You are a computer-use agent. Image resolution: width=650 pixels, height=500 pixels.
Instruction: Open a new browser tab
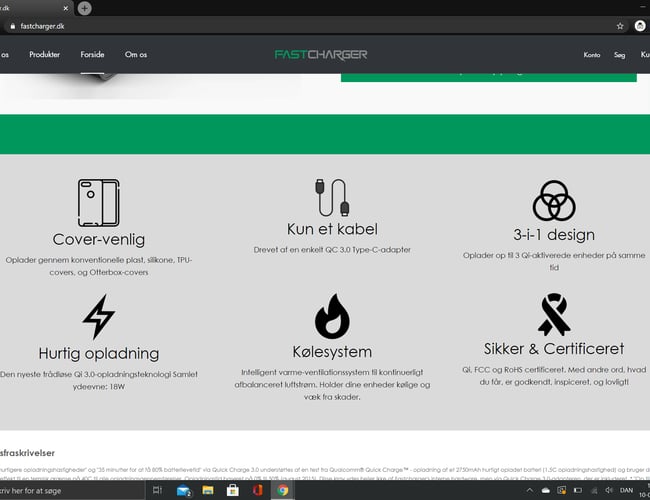click(x=85, y=8)
